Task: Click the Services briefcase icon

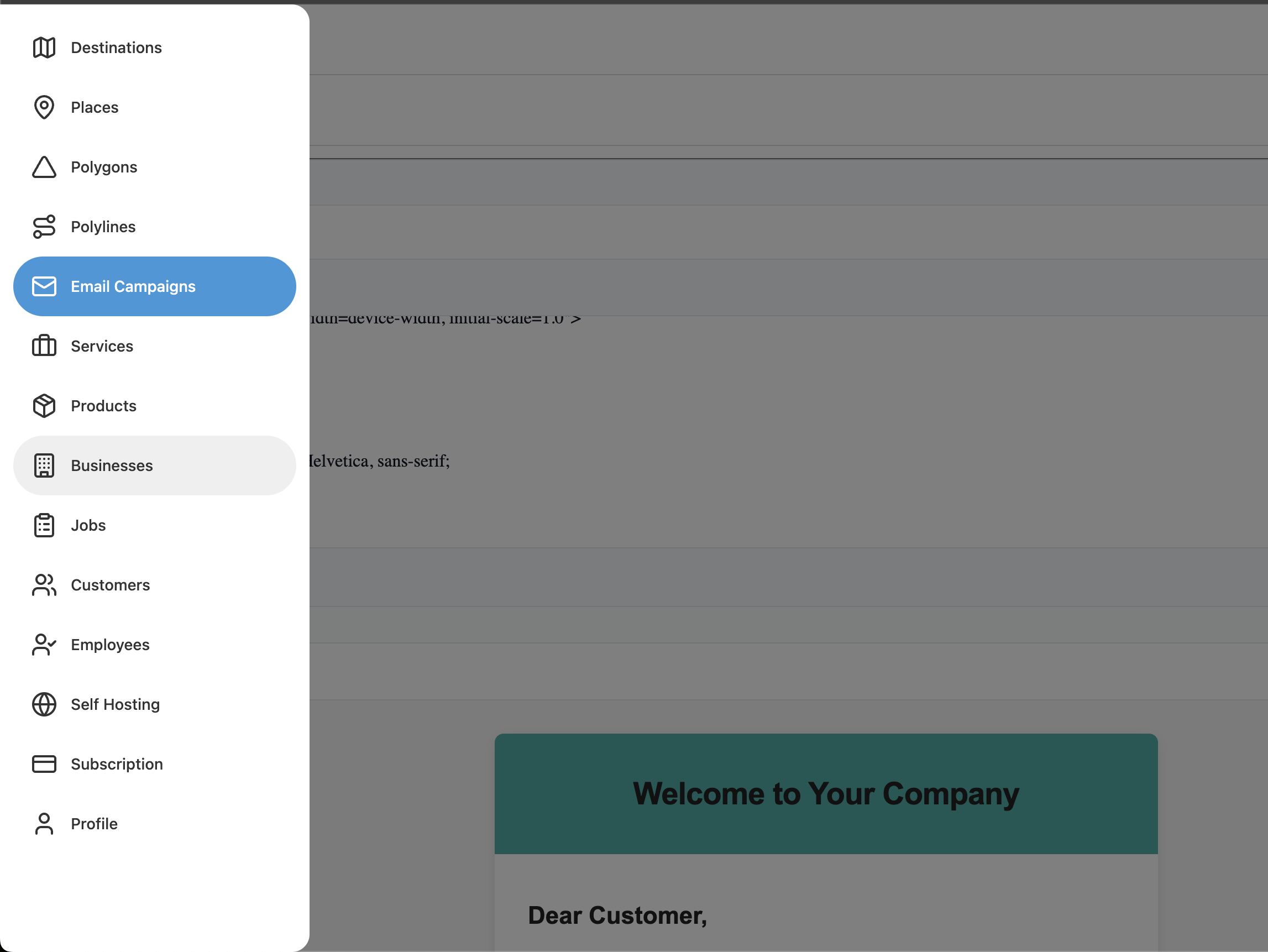Action: [x=44, y=346]
